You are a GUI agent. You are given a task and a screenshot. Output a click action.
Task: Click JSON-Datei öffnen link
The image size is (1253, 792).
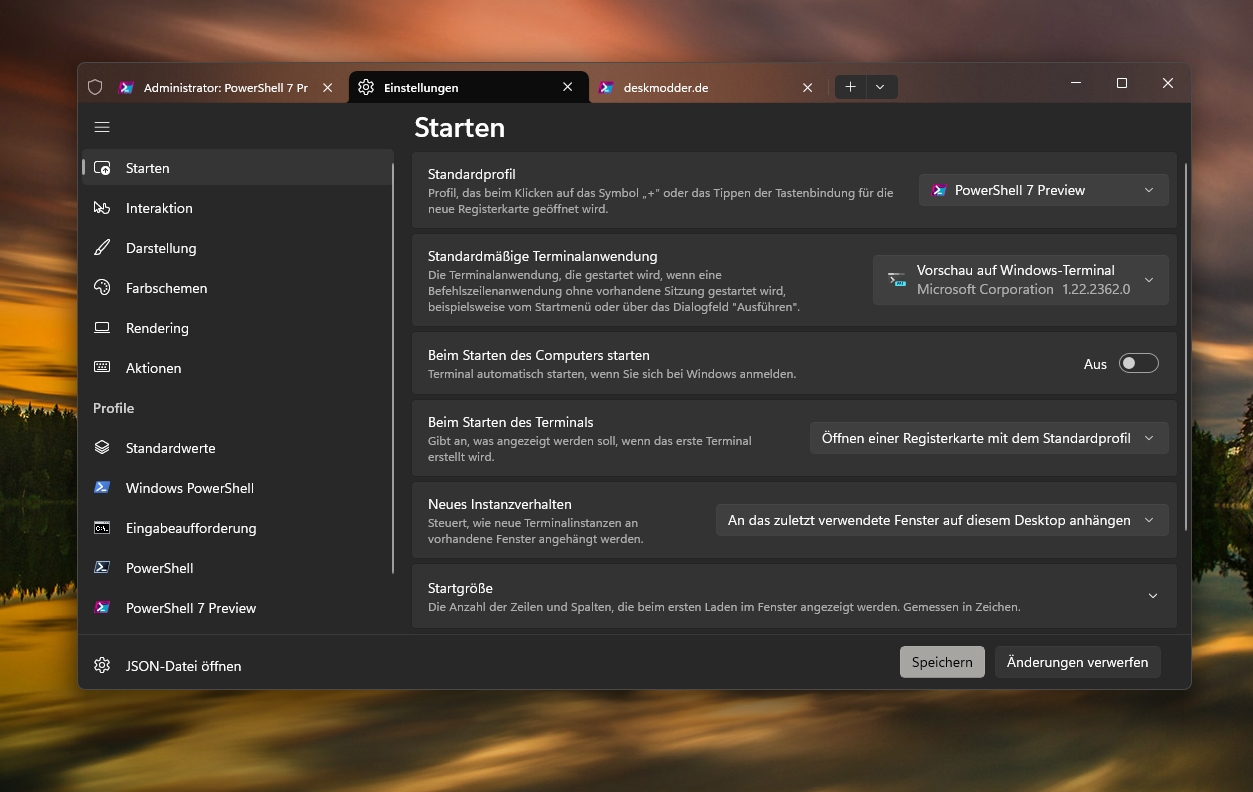pos(183,666)
